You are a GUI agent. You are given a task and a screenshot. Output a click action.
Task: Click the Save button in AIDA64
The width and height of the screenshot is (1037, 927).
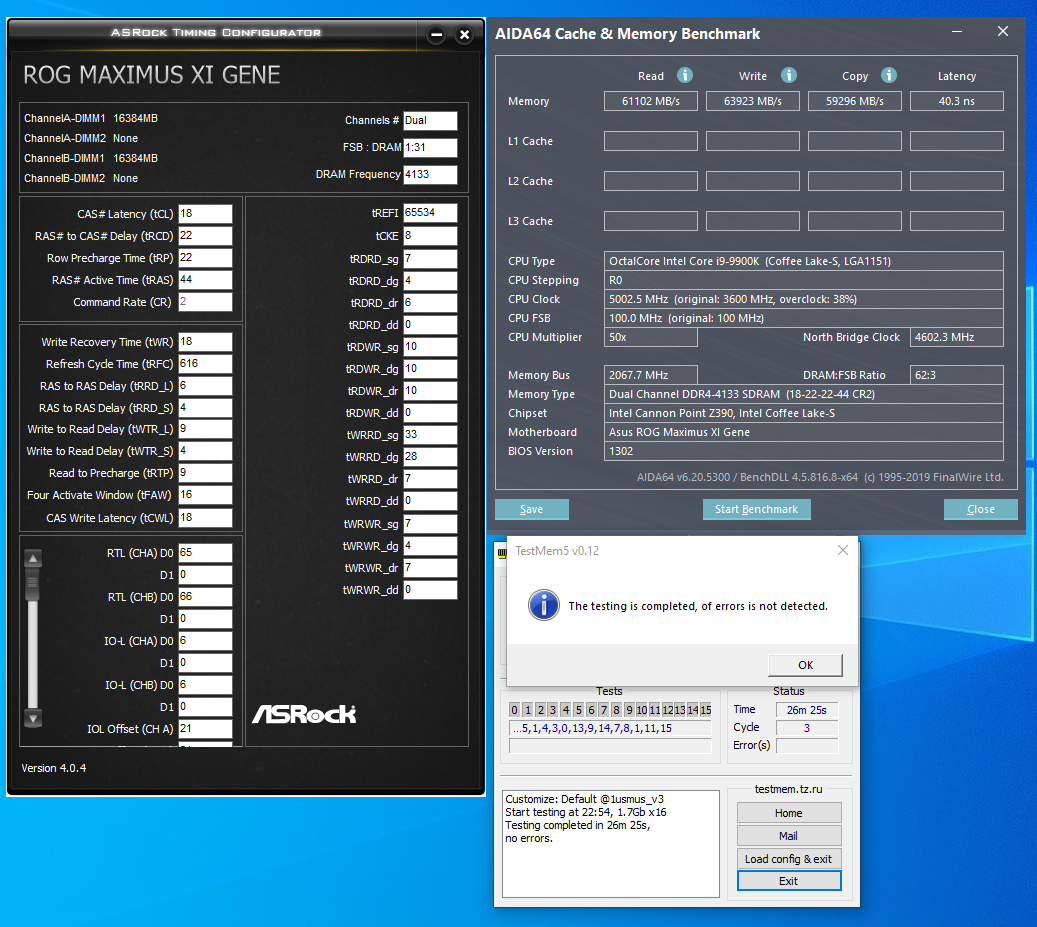click(x=532, y=509)
